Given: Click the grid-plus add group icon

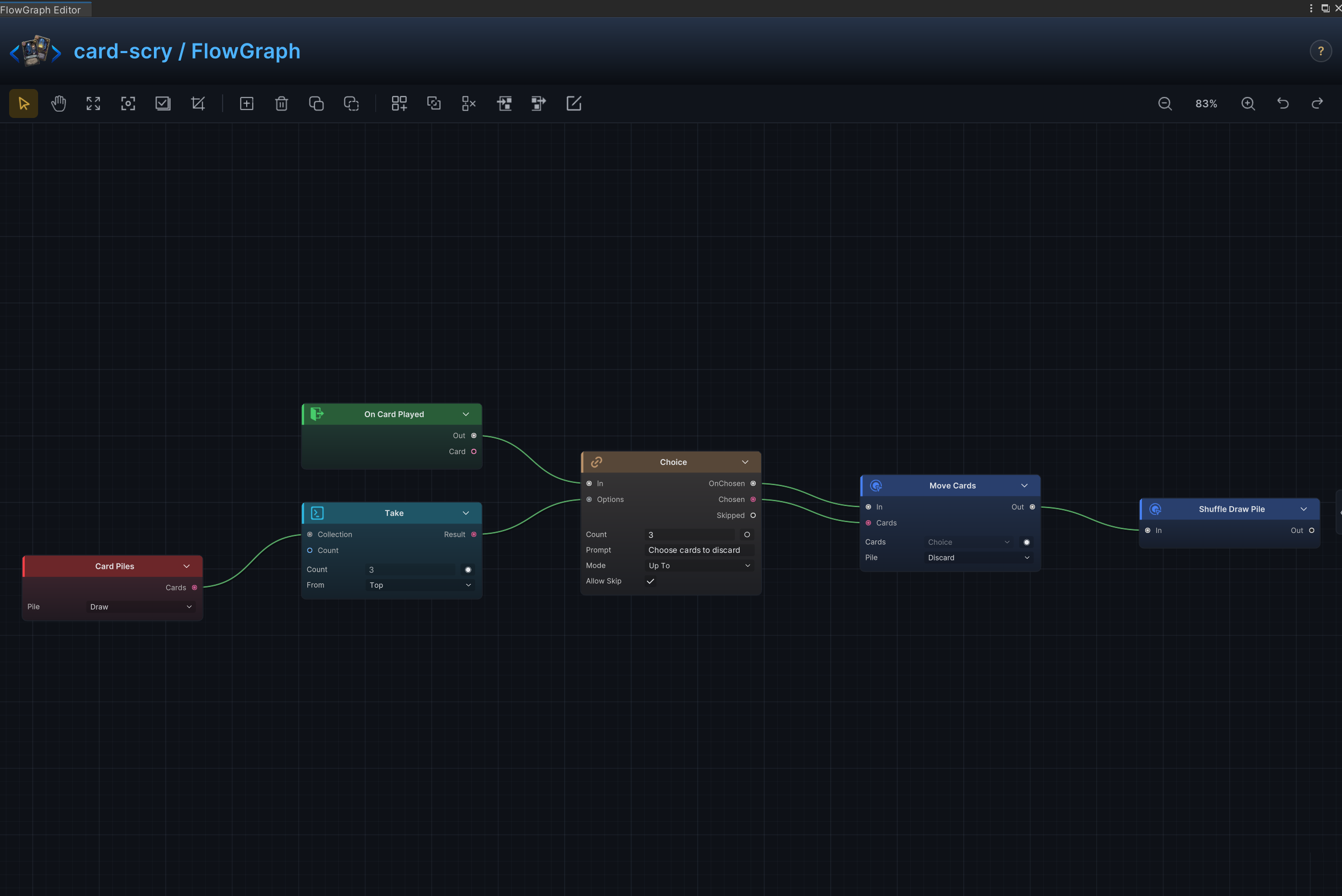Looking at the screenshot, I should click(x=399, y=103).
